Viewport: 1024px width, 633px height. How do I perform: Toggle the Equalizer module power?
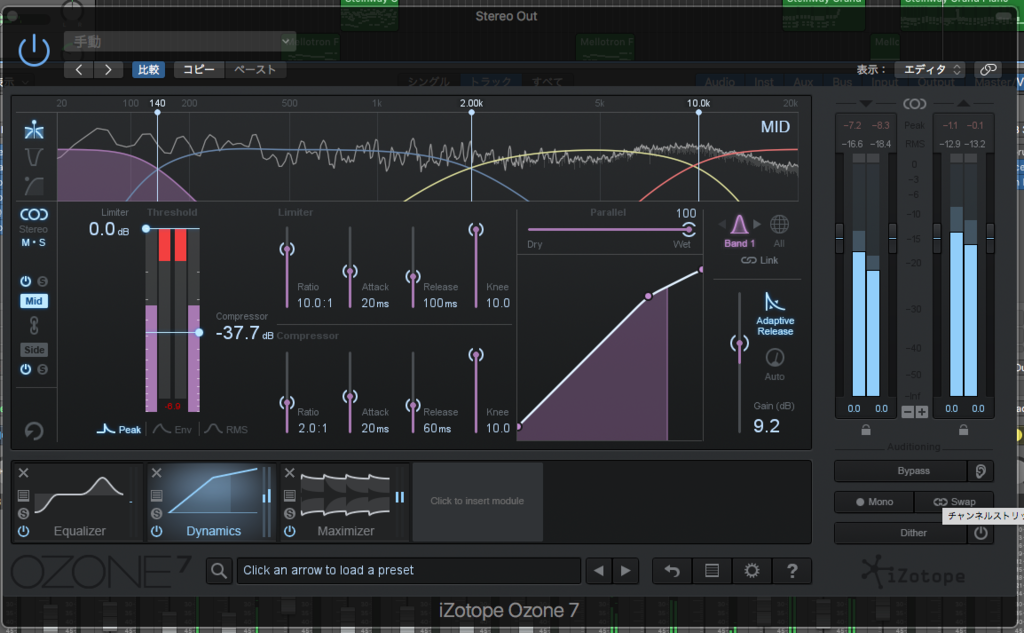(24, 531)
